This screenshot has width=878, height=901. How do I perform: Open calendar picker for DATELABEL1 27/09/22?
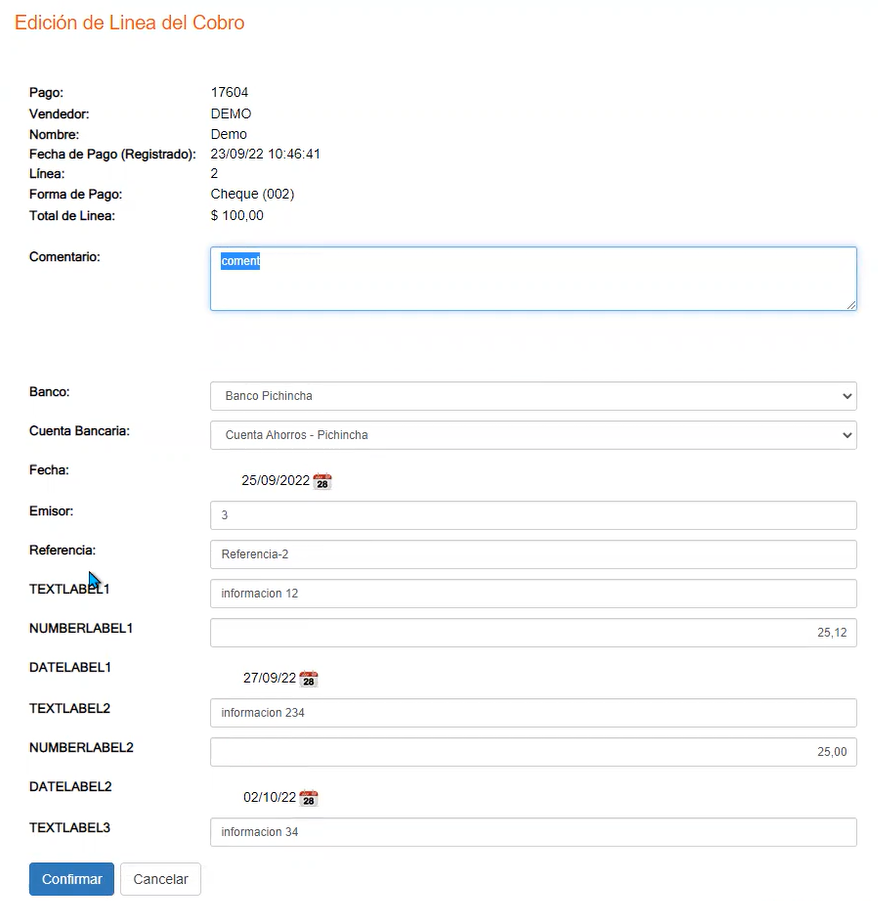coord(309,679)
